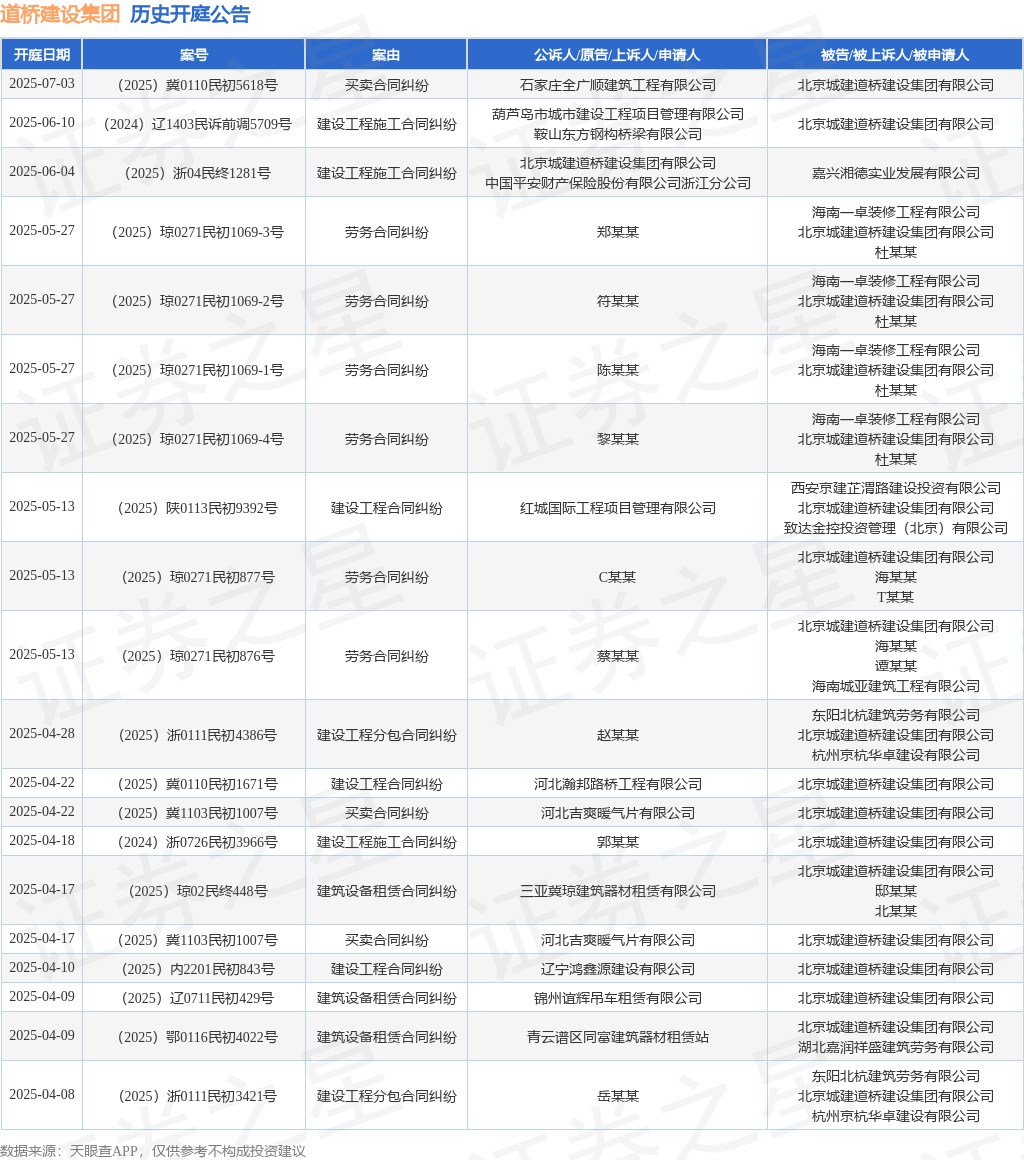
Task: Select case number (2025)冀0110民初1671号
Action: point(194,784)
